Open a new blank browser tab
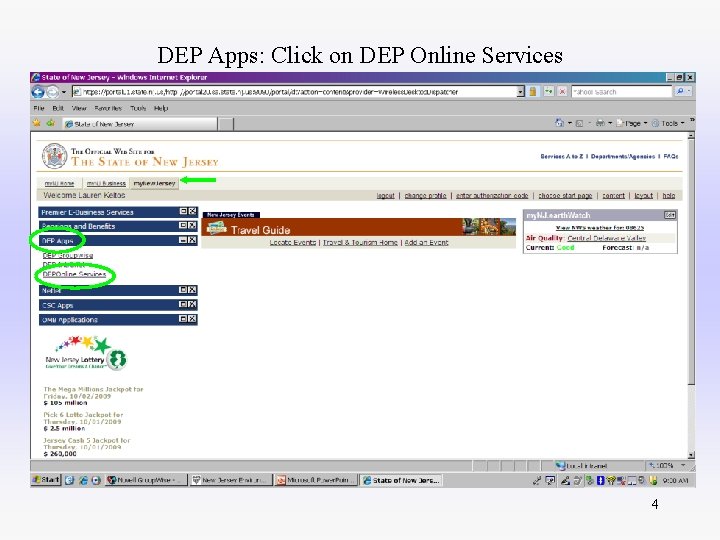This screenshot has width=720, height=540. point(225,124)
